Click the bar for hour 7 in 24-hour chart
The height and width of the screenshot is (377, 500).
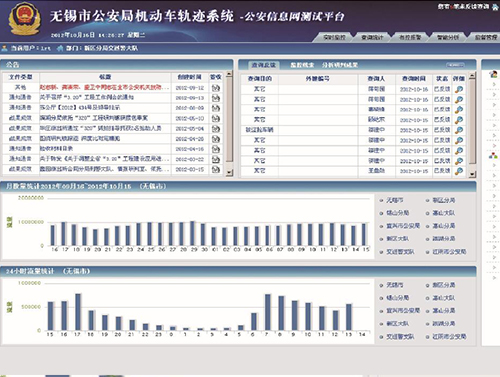click(267, 312)
